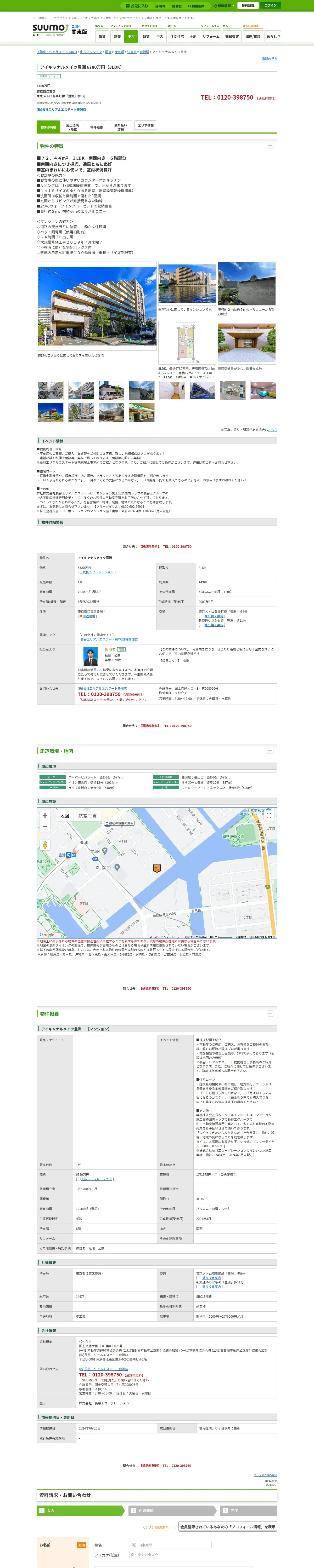Zoom in on the map

point(44,816)
